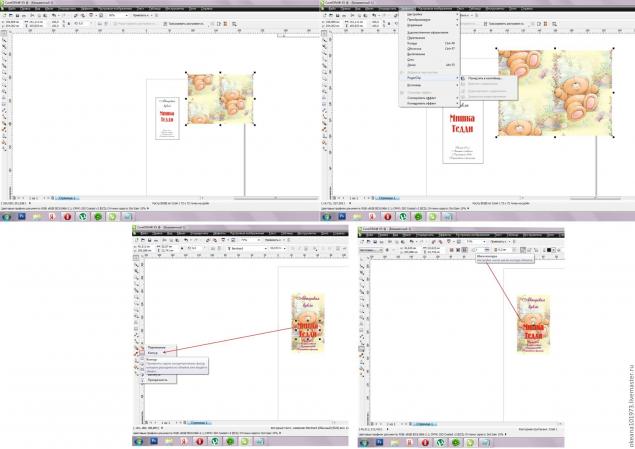Click Windows Start orb on bottom-left taskbar
This screenshot has height=449, width=635.
(x=139, y=441)
